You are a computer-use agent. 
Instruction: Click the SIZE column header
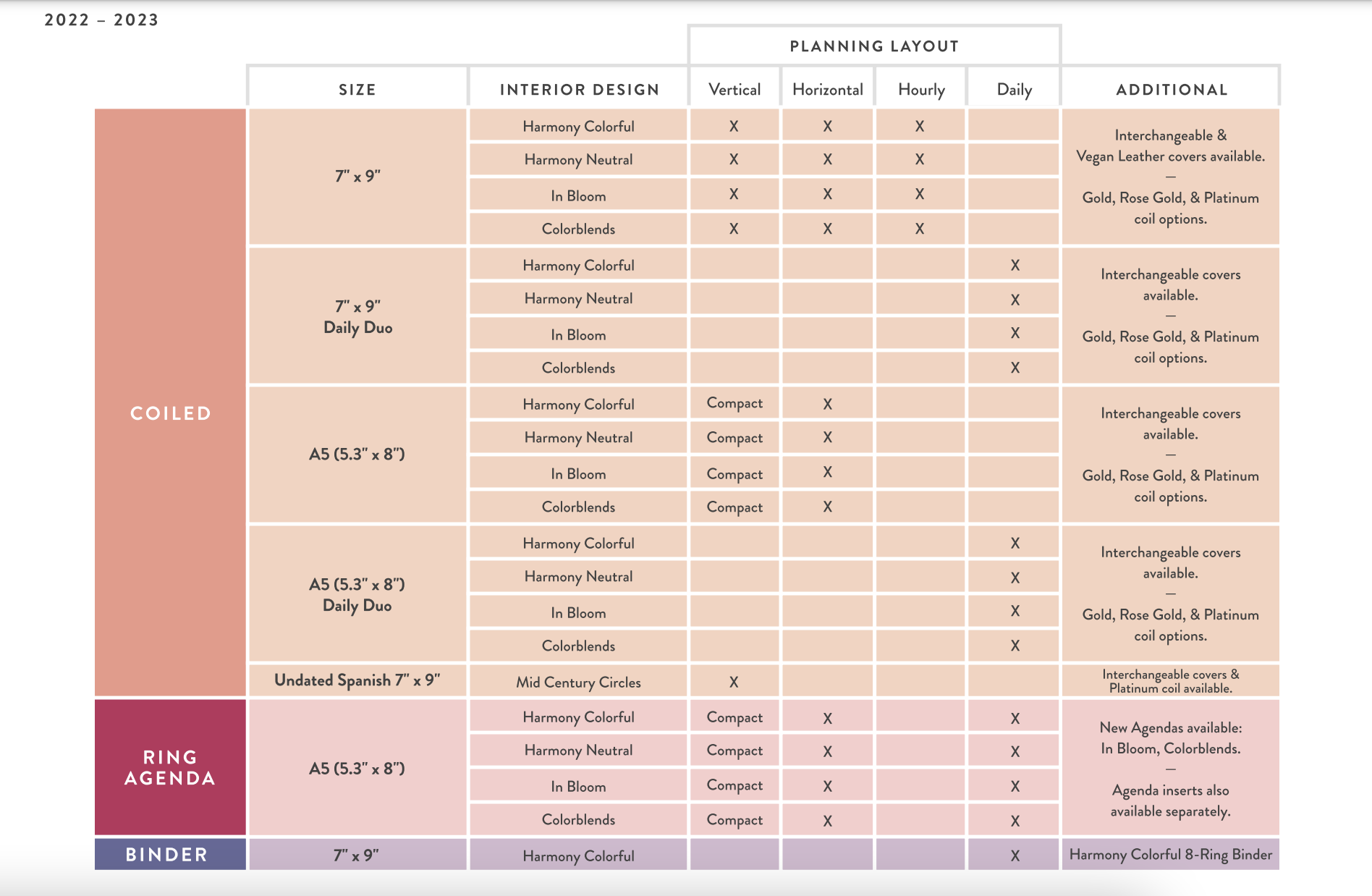(x=357, y=89)
